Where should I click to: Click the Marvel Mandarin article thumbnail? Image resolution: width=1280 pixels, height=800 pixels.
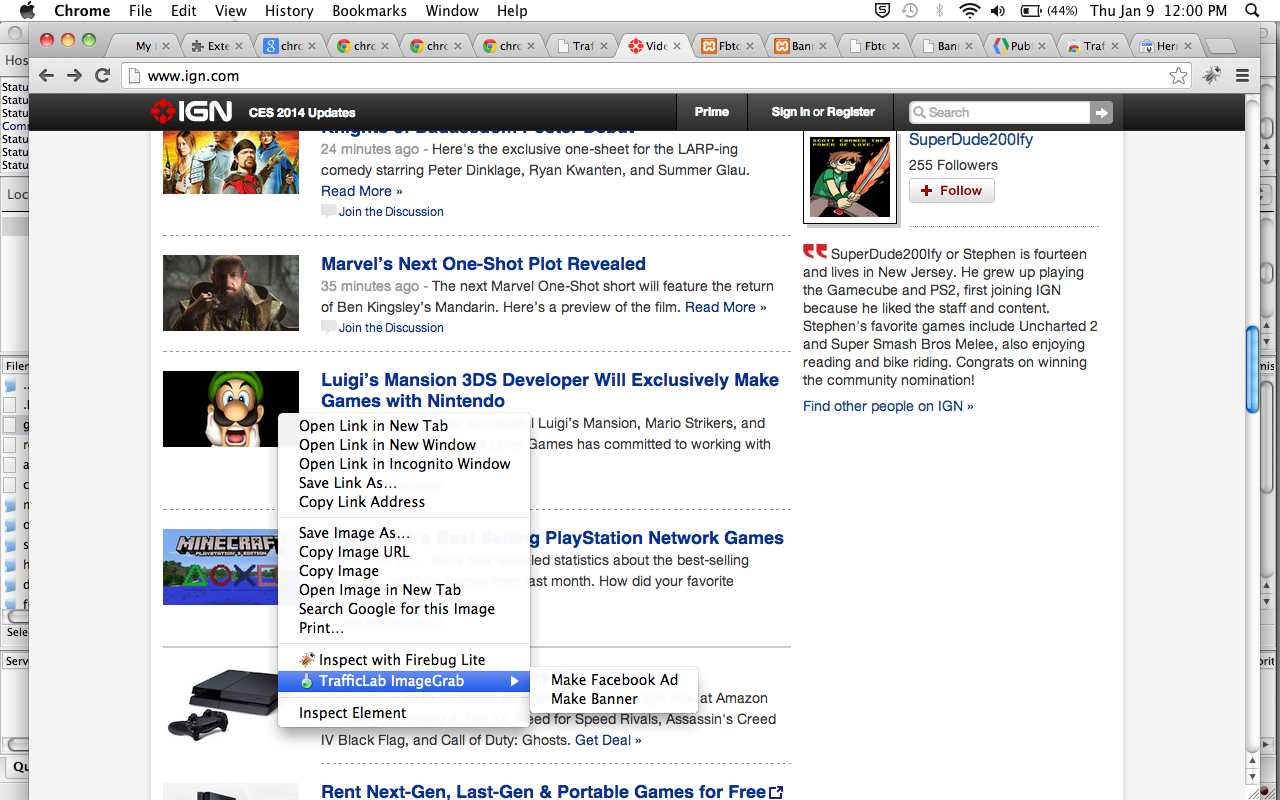tap(231, 293)
